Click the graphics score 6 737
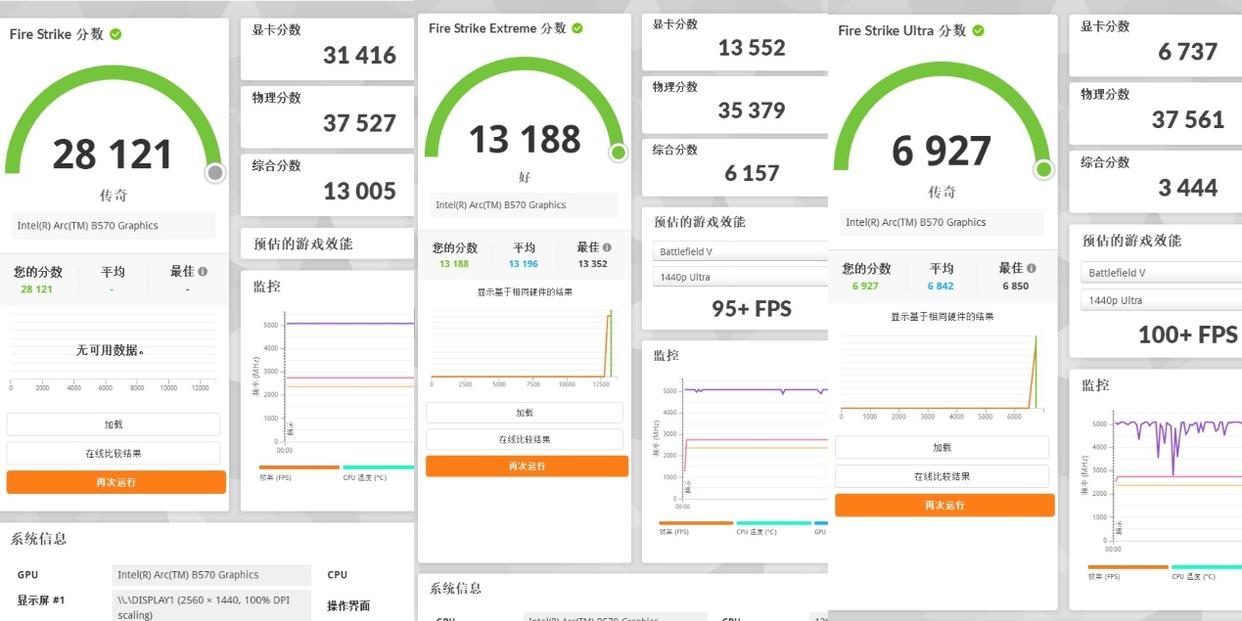 1188,51
